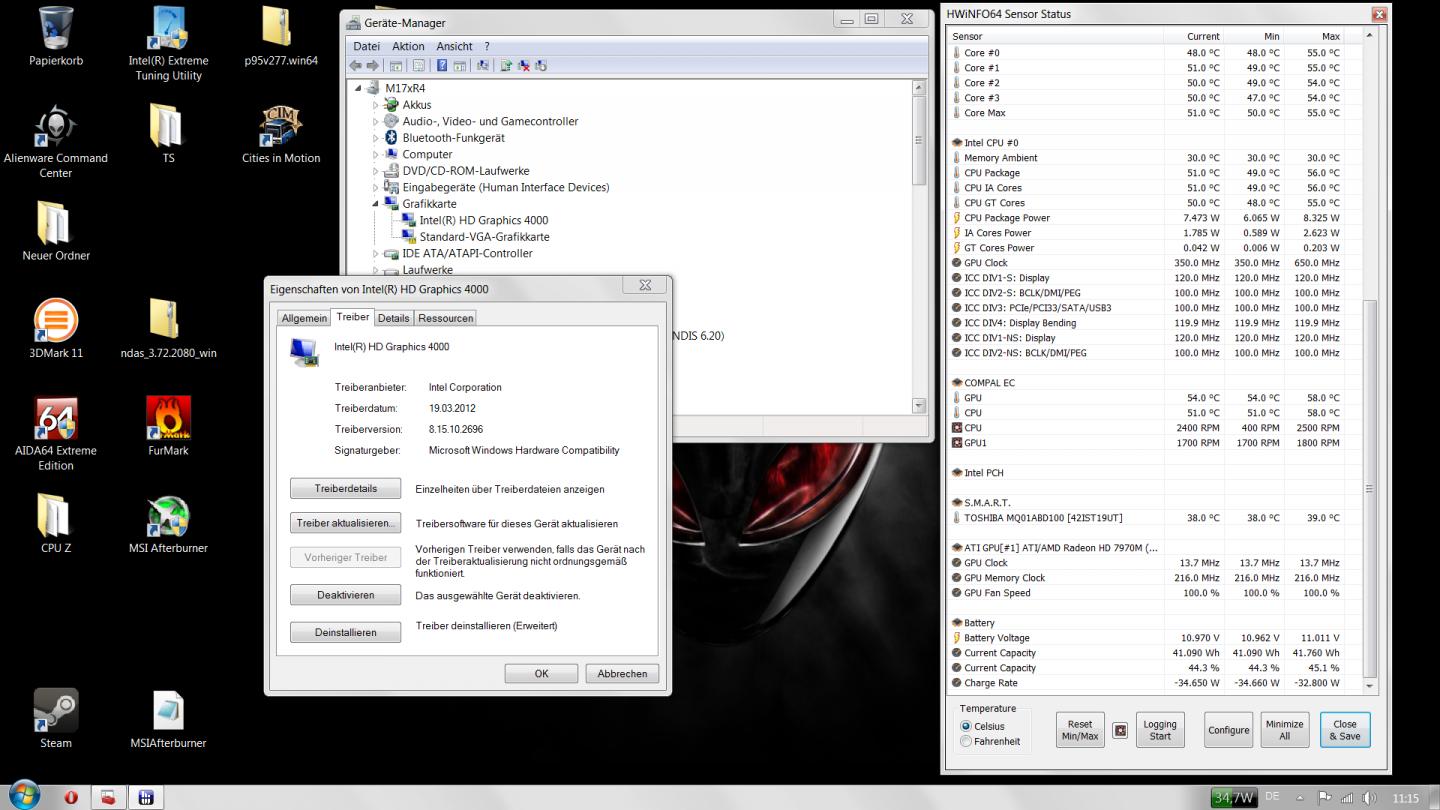Launch Intel Extreme Tuning Utility shortcut
The image size is (1440, 810).
click(x=168, y=44)
